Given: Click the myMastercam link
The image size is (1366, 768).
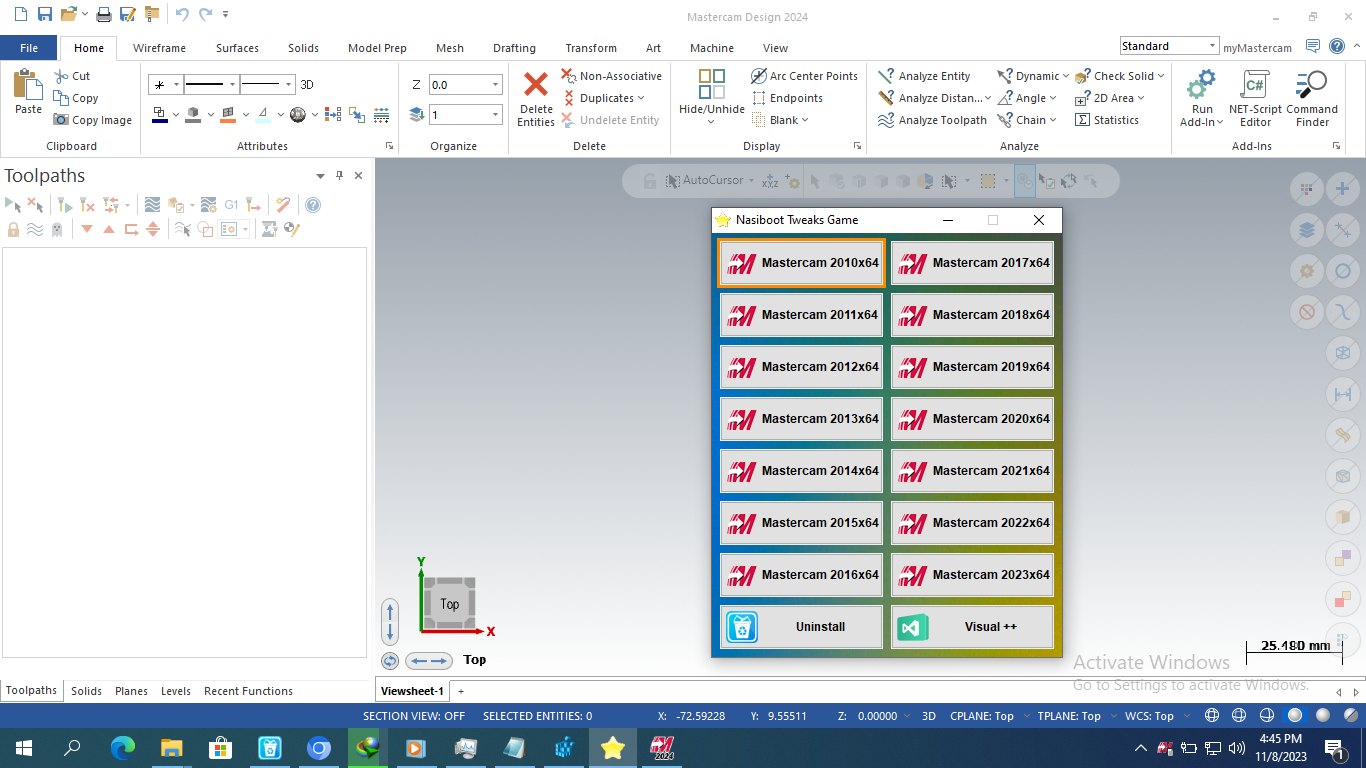Looking at the screenshot, I should (1257, 47).
